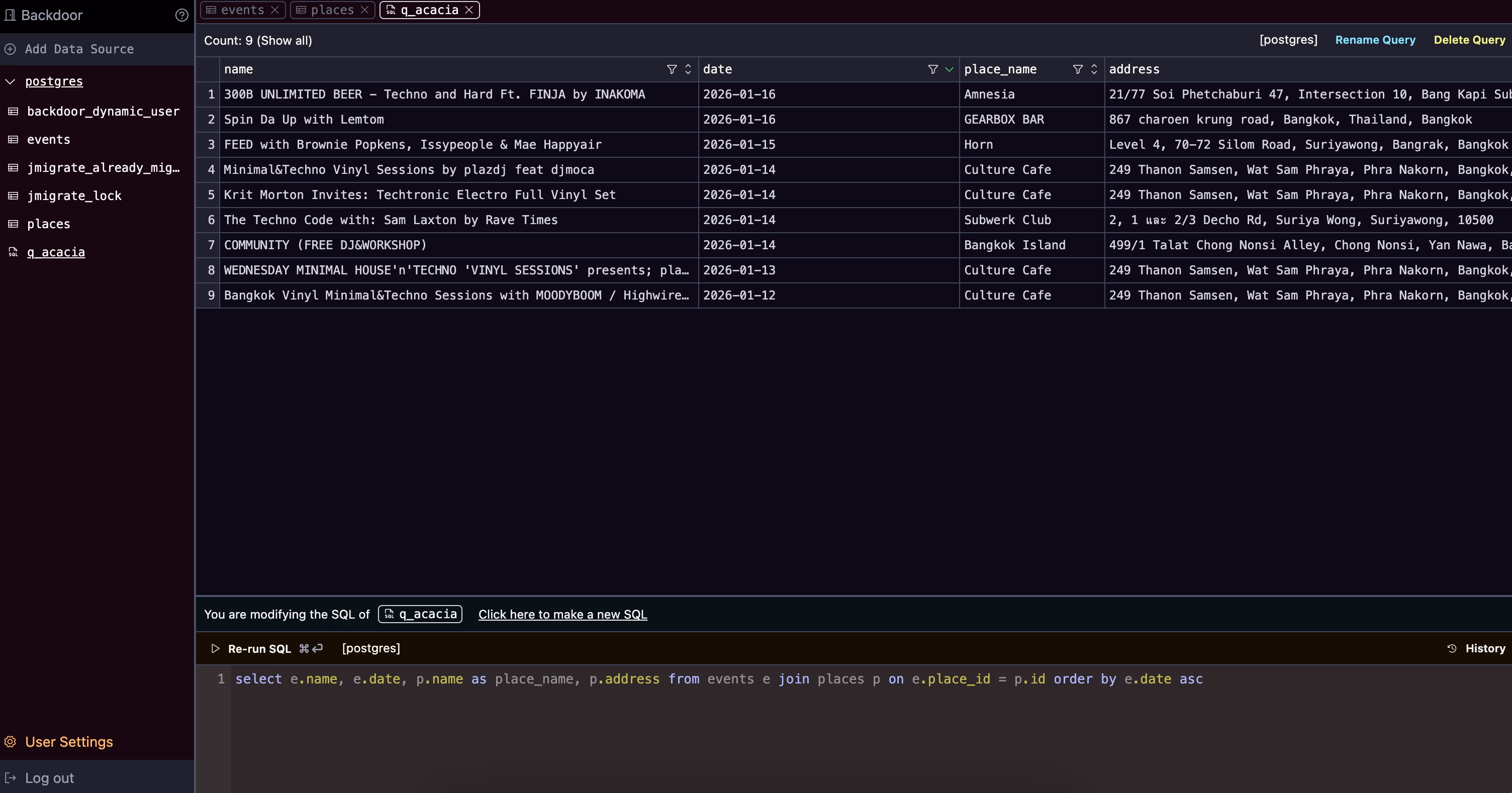1512x793 pixels.
Task: Switch to the places tab
Action: point(332,10)
